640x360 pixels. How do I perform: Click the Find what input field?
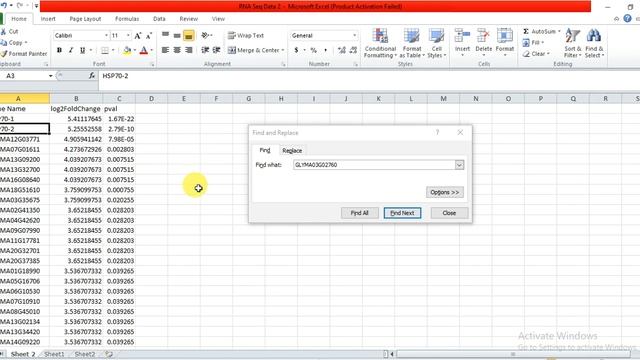374,165
